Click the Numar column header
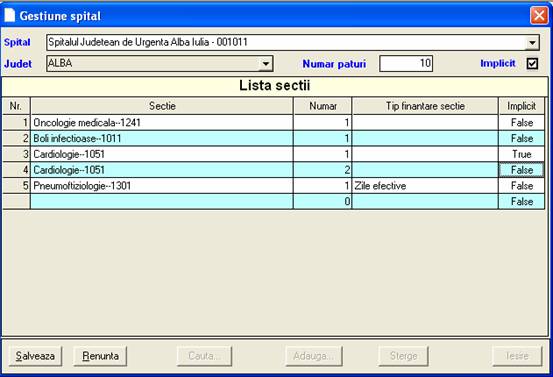Image resolution: width=553 pixels, height=377 pixels. (x=323, y=106)
